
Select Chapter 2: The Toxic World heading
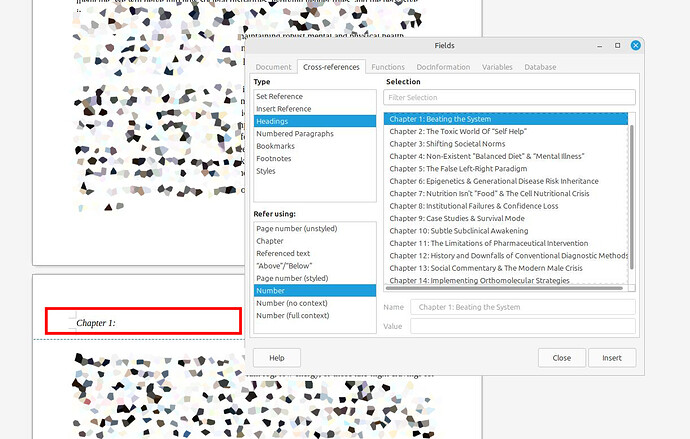[460, 131]
